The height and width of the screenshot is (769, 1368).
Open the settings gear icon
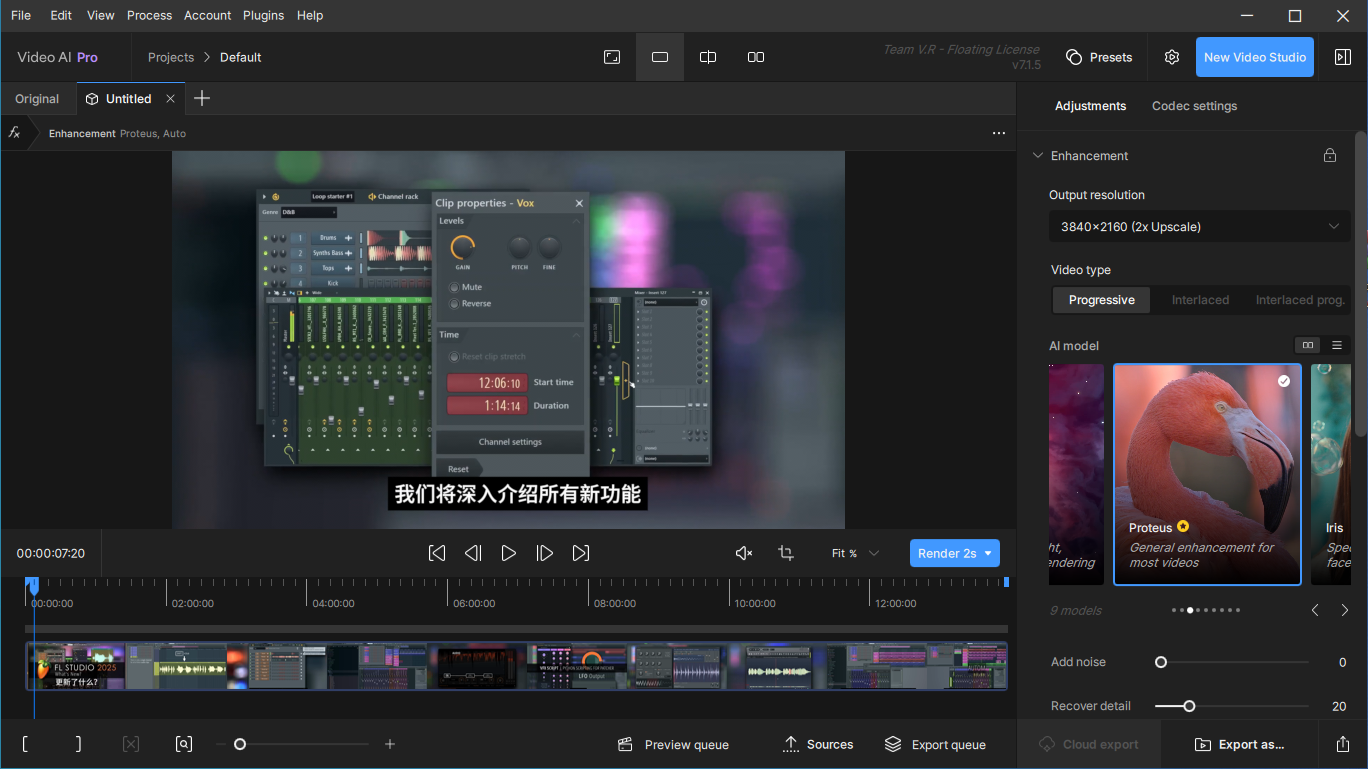click(x=1172, y=57)
